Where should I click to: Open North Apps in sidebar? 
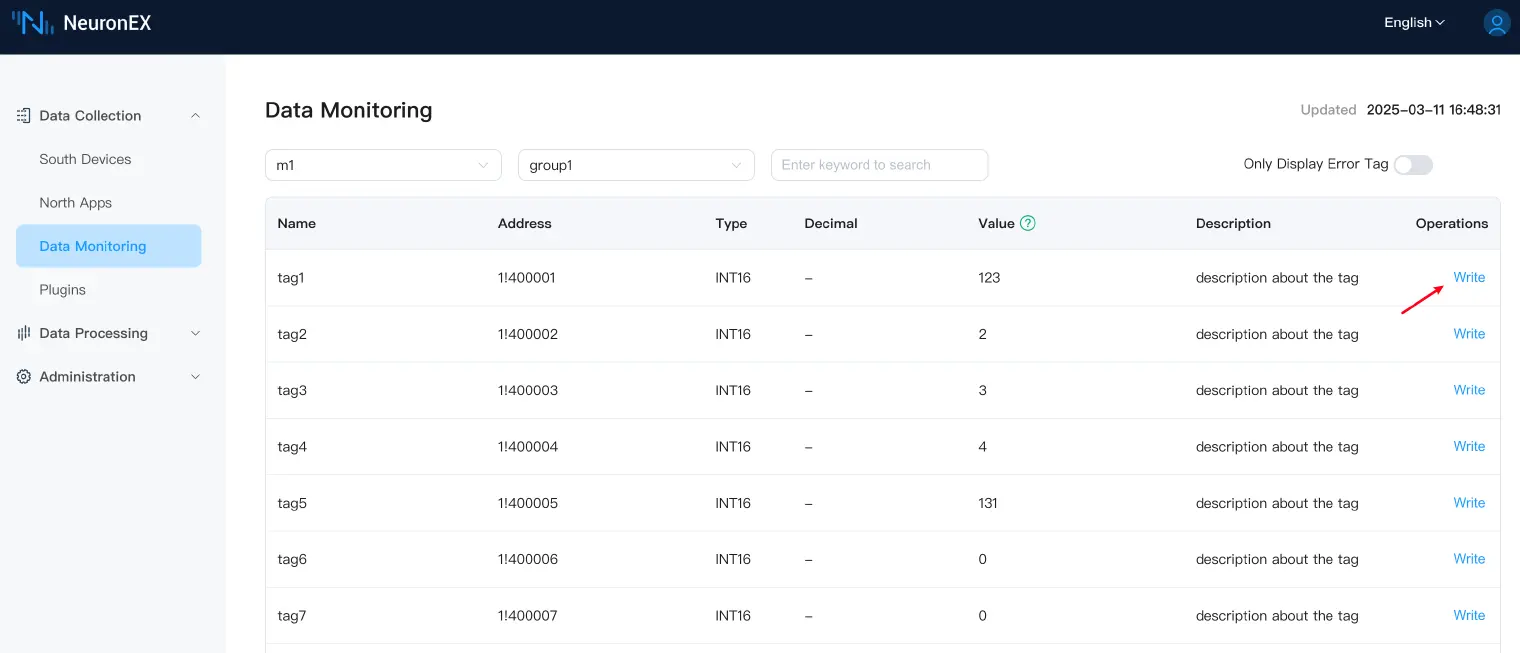coord(76,203)
